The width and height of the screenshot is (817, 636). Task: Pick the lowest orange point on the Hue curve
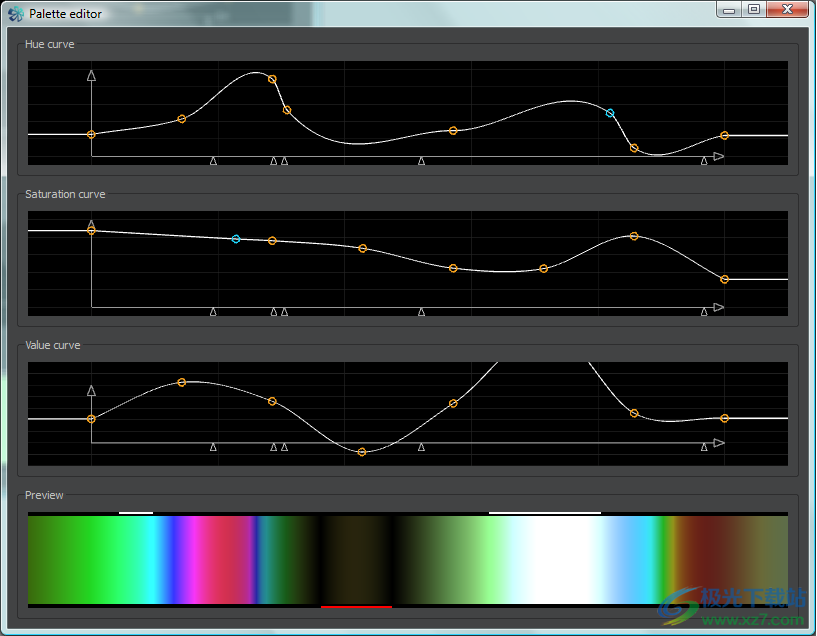pyautogui.click(x=634, y=148)
